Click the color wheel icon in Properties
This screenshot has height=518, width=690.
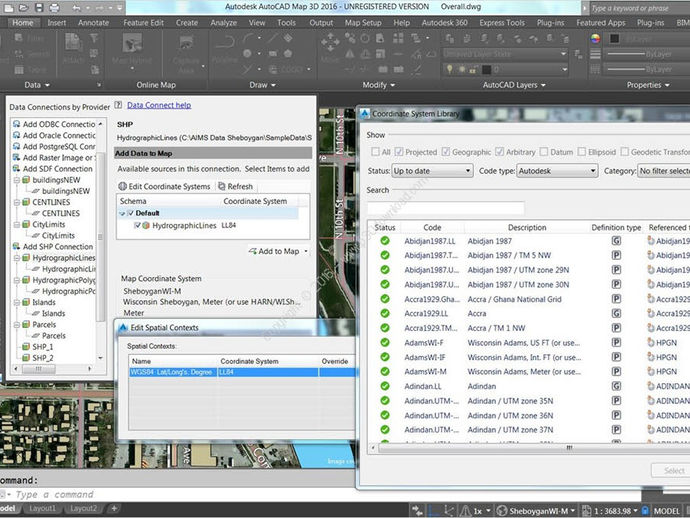coord(595,39)
